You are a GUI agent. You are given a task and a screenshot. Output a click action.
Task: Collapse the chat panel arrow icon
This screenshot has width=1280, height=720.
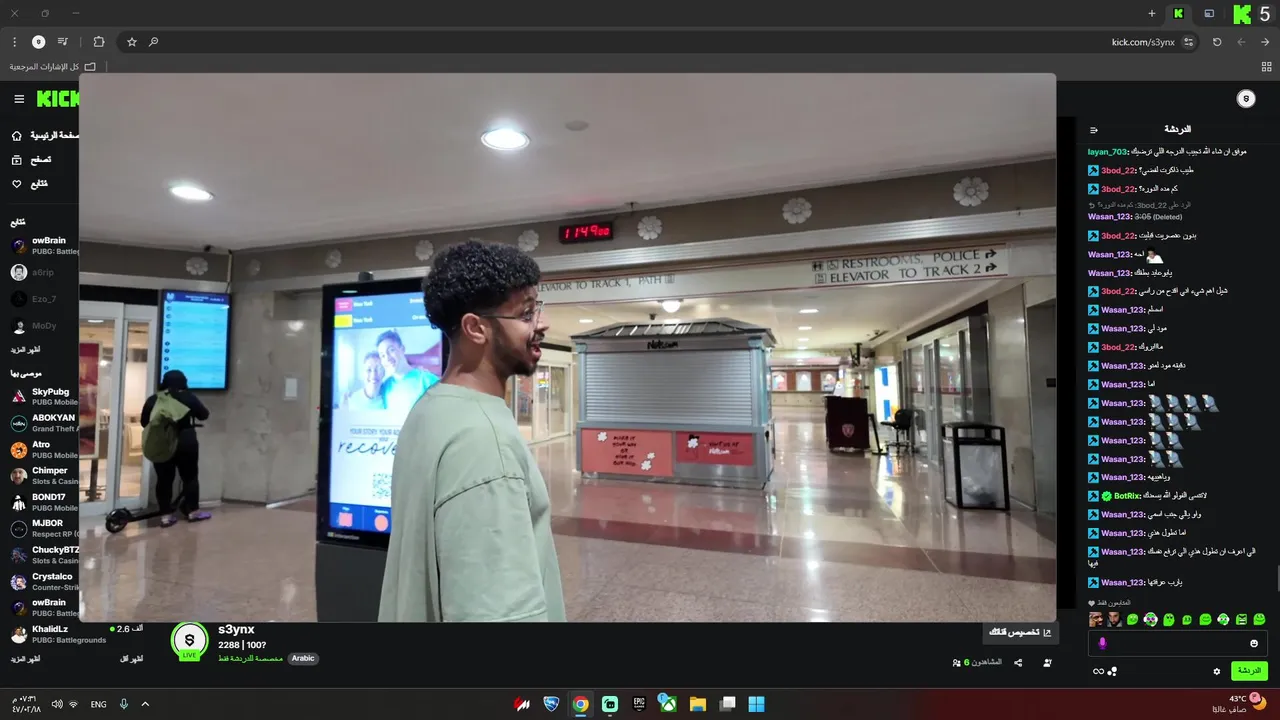pos(1094,130)
